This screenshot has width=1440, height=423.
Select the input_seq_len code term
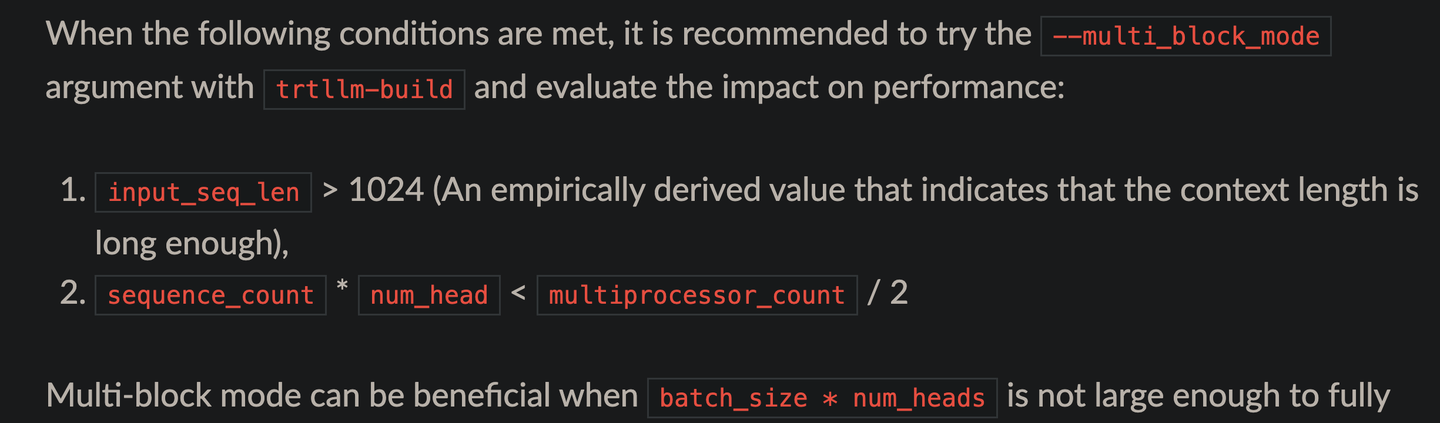[x=203, y=193]
